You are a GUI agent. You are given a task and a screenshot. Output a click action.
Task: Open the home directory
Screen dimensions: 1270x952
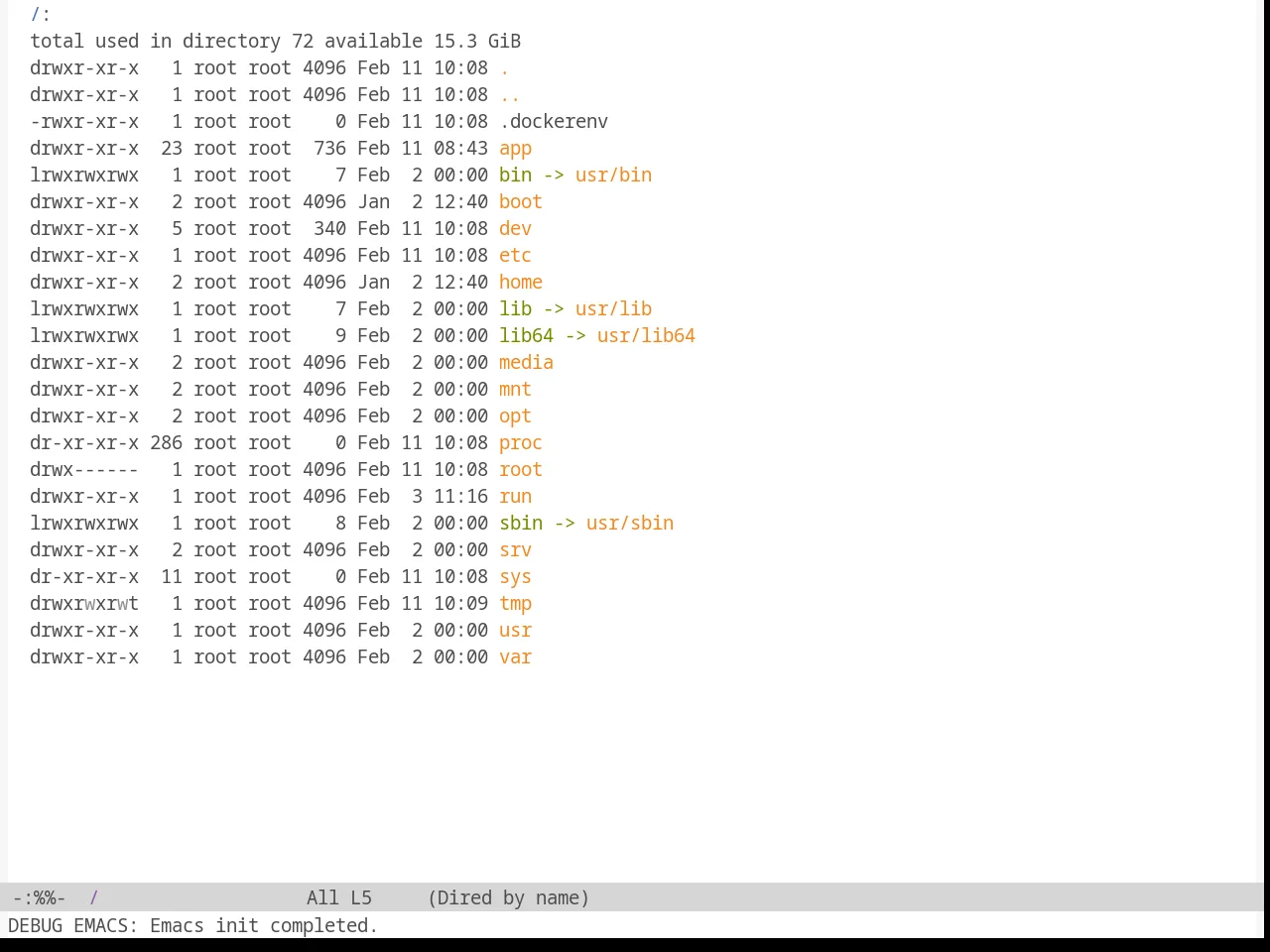(521, 283)
